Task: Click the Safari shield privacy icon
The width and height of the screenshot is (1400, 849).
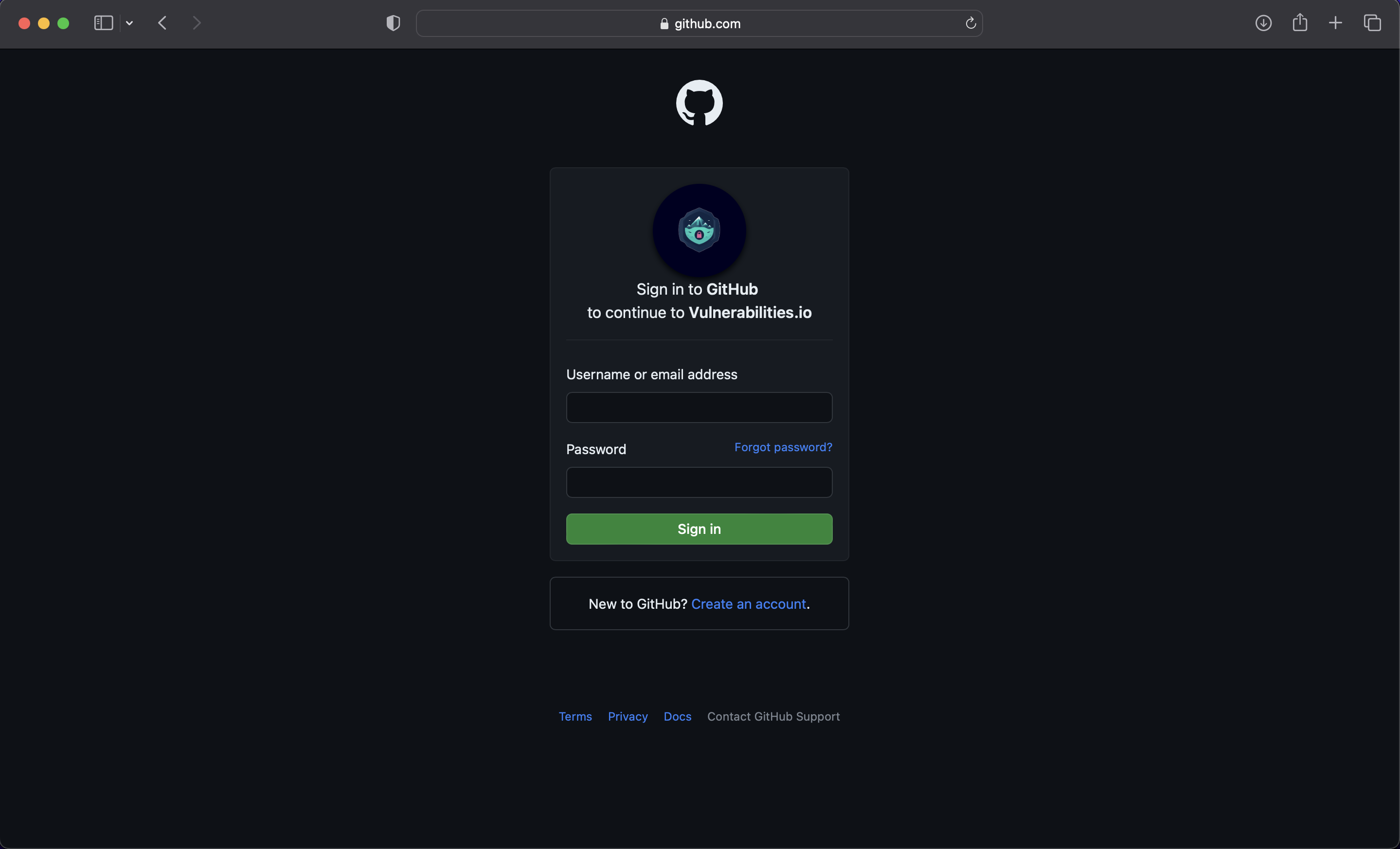Action: click(x=393, y=22)
